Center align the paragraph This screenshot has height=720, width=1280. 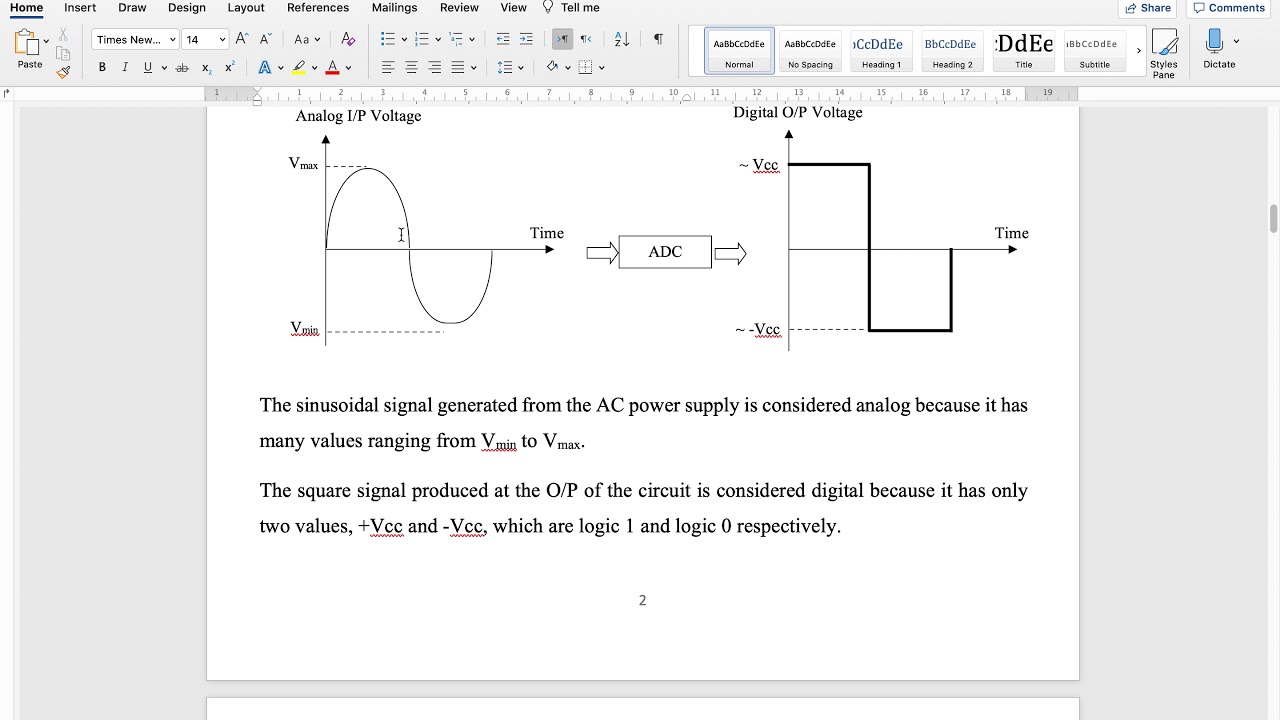point(411,67)
